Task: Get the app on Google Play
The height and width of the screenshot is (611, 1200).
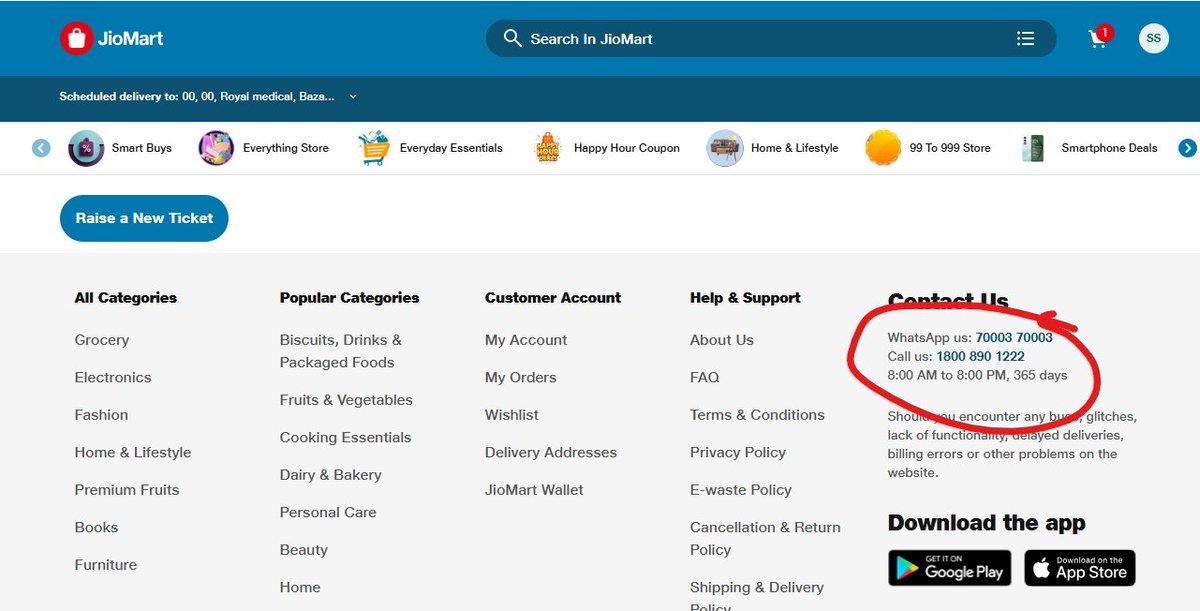Action: (x=949, y=568)
